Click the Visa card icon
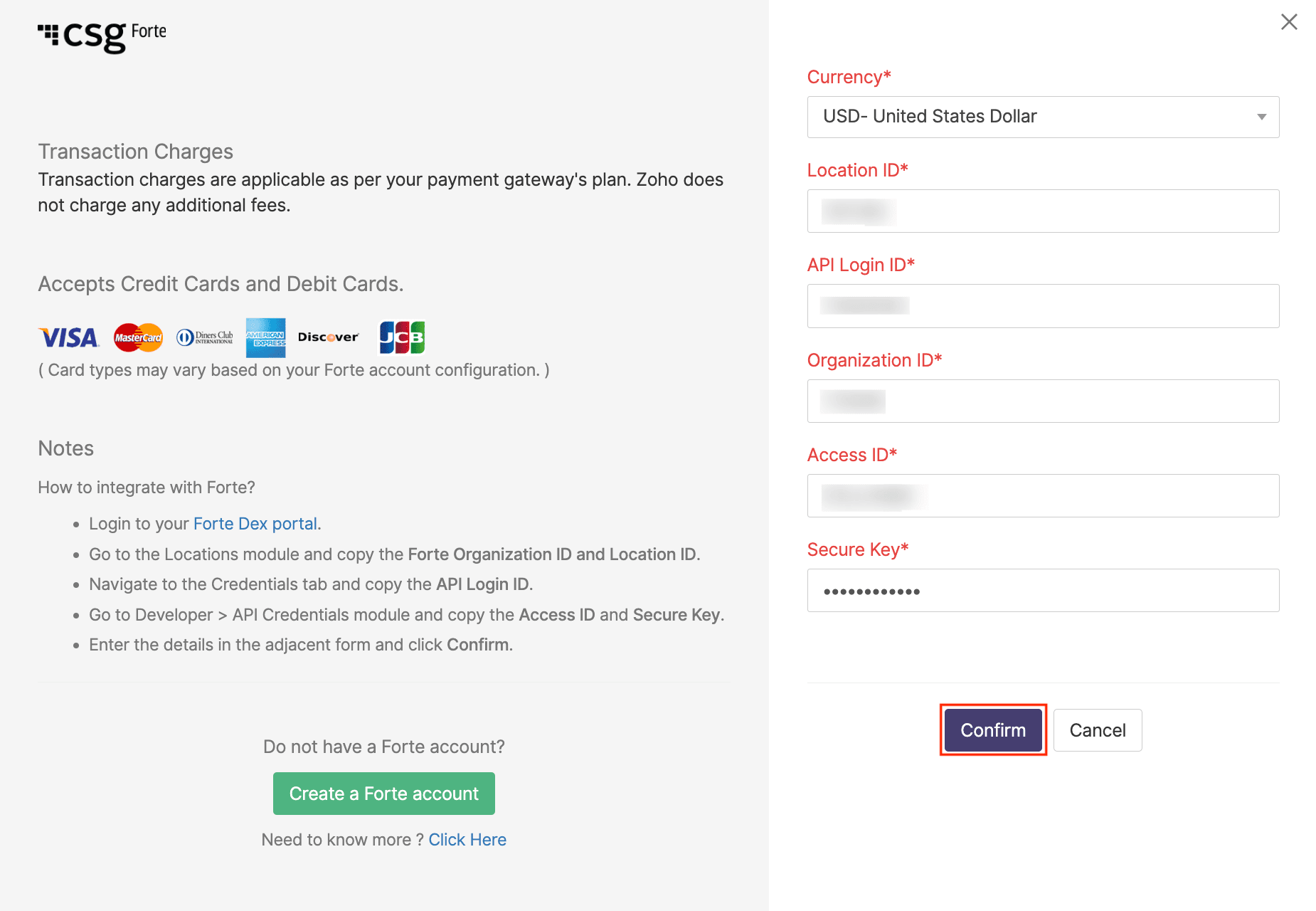This screenshot has height=911, width=1316. tap(68, 337)
